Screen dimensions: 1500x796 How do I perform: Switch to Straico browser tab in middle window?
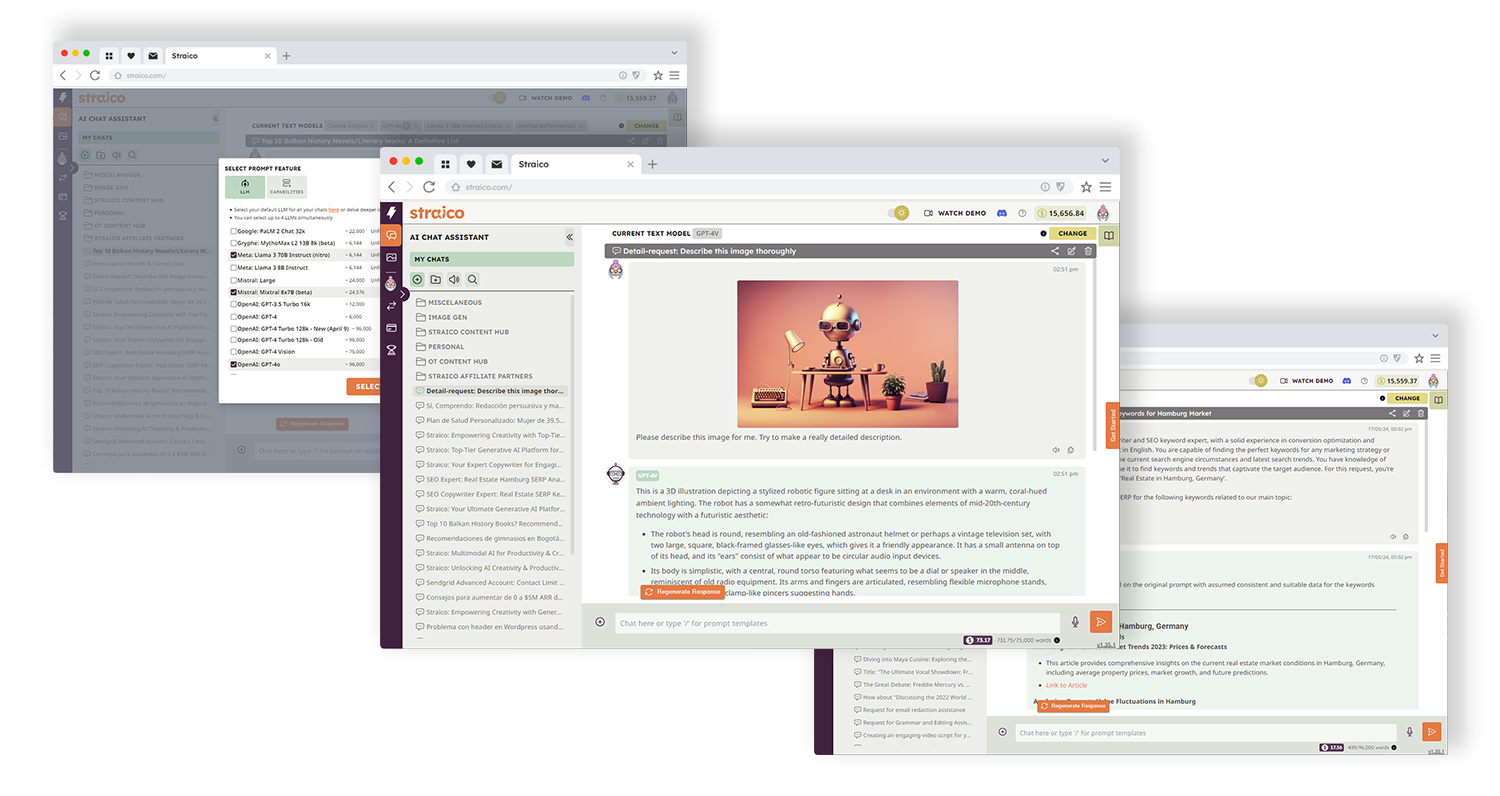point(574,164)
